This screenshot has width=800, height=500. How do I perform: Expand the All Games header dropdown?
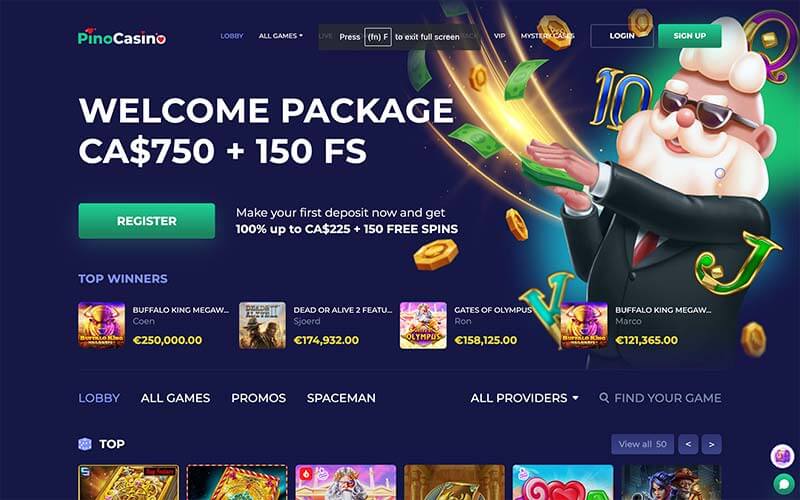[x=281, y=36]
